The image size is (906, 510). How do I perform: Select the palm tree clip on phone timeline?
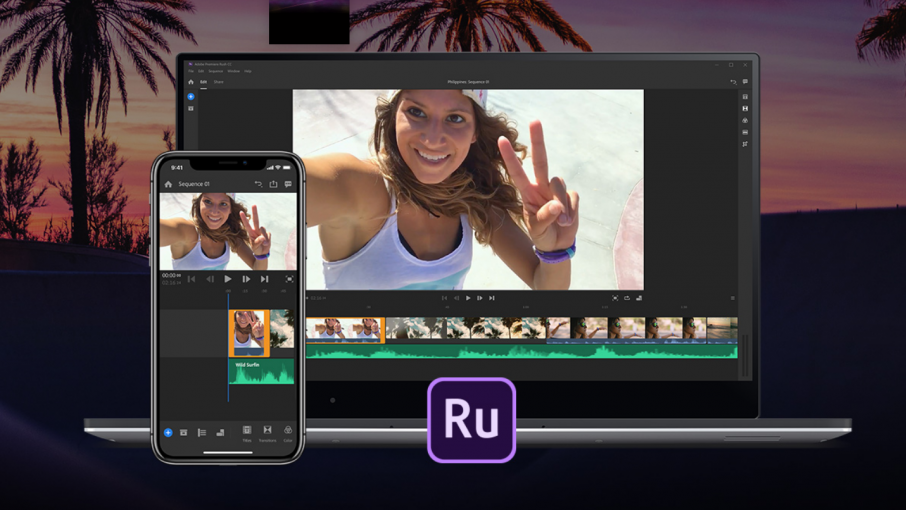tap(283, 329)
